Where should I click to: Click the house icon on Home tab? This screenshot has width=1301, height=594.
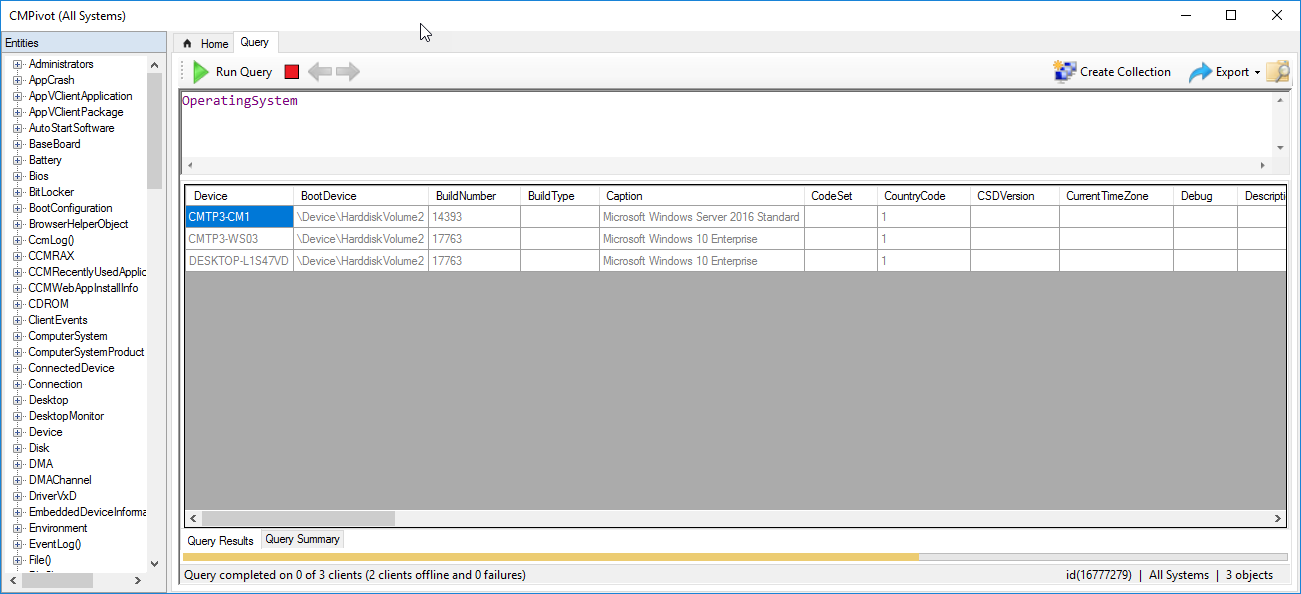[187, 44]
